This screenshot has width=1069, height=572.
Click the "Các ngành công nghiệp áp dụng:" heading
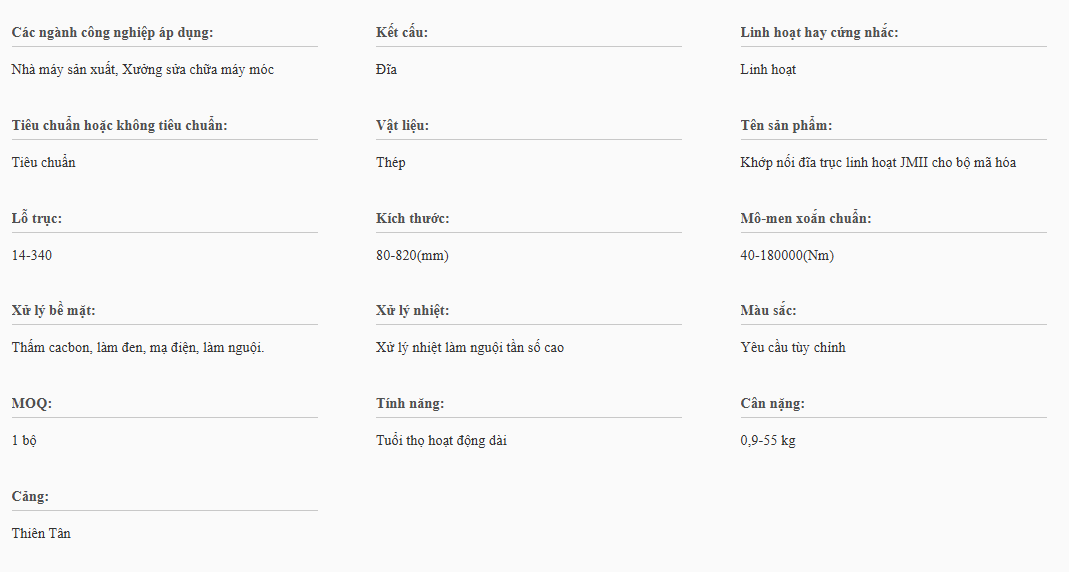click(x=112, y=33)
